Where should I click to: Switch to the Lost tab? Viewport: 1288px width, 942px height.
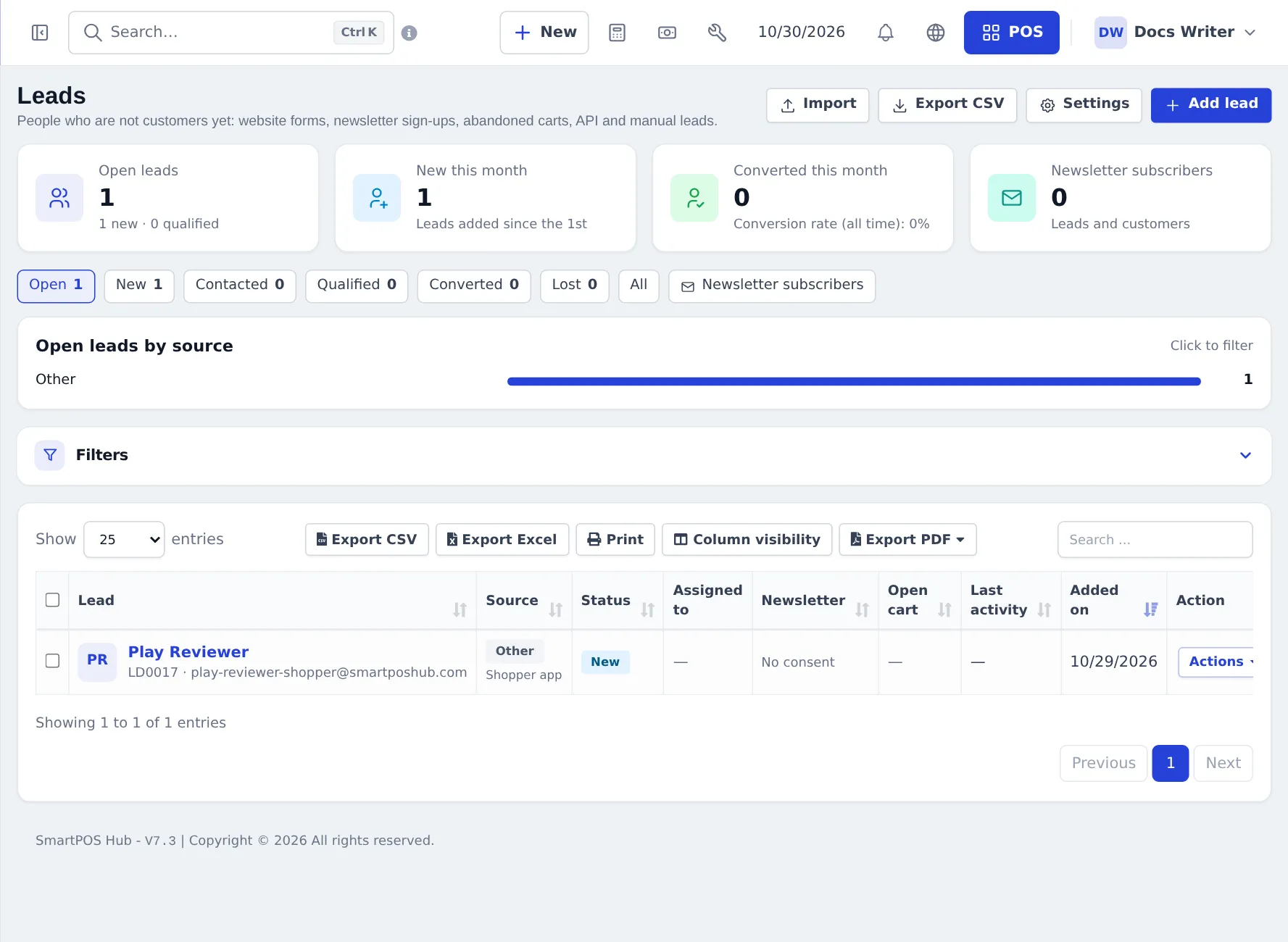click(x=574, y=285)
